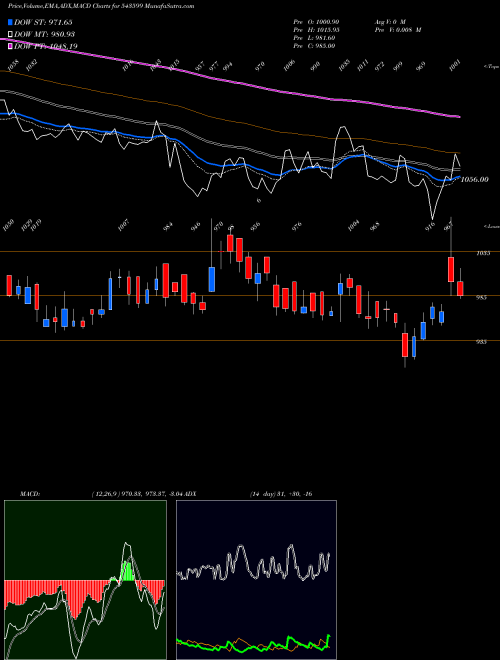500x660 pixels.
Task: Click the 'Pre C: 985.00' value
Action: [314, 46]
